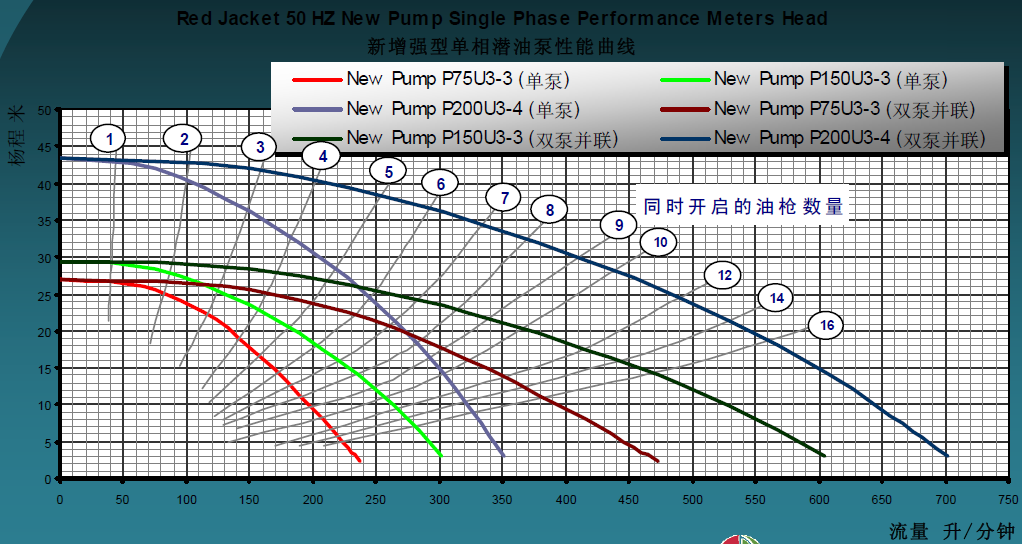
Task: Click the 流量 升/分钟 x-axis label
Action: click(951, 531)
